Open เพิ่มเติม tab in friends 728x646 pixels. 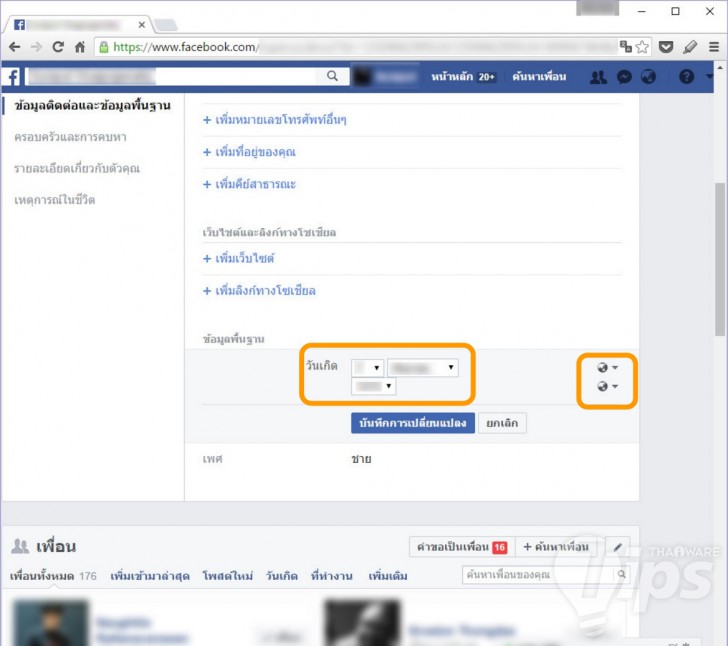point(388,576)
